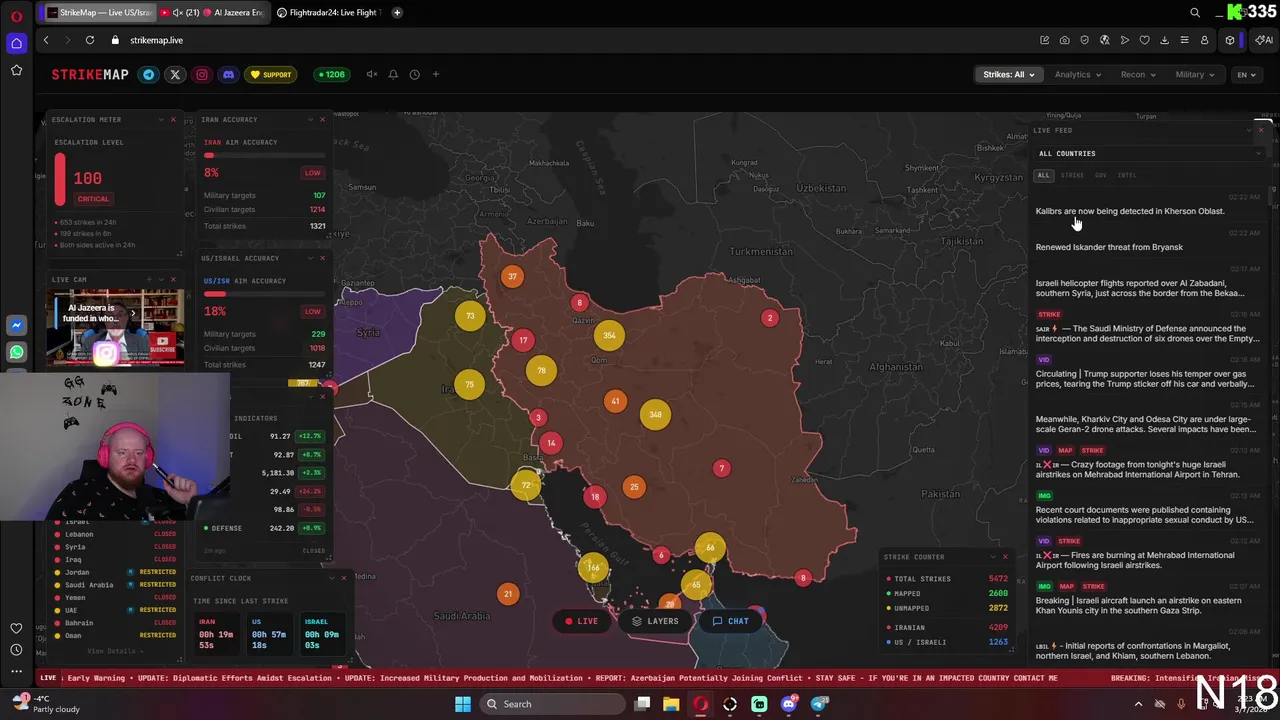This screenshot has height=720, width=1280.
Task: Open Opera tab search magnifier icon
Action: click(1195, 12)
